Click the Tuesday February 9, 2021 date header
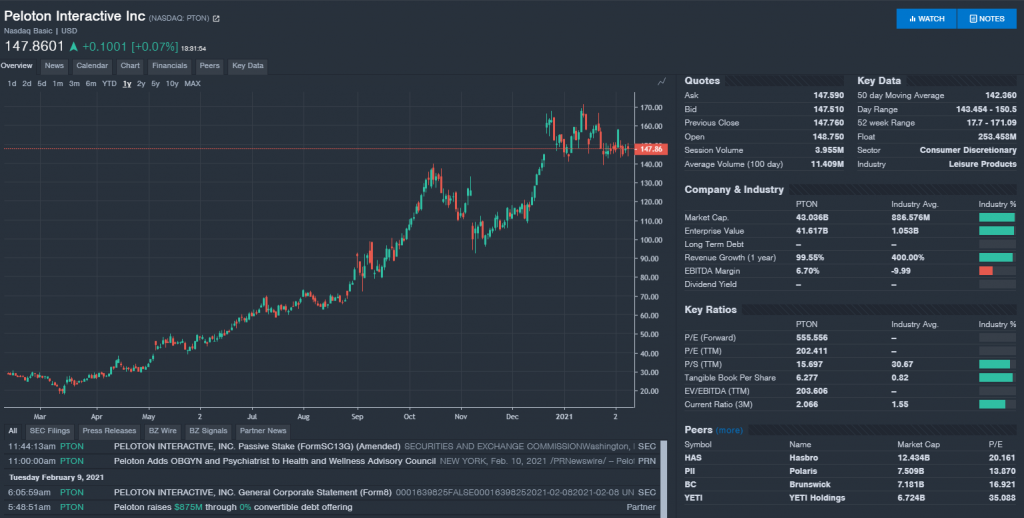Screen dimensions: 1024x518 [x=56, y=478]
